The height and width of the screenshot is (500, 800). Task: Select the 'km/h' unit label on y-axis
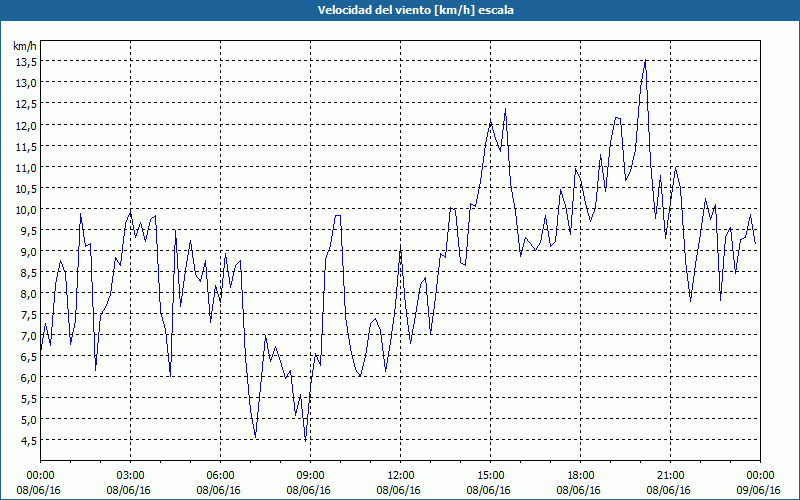[x=25, y=47]
